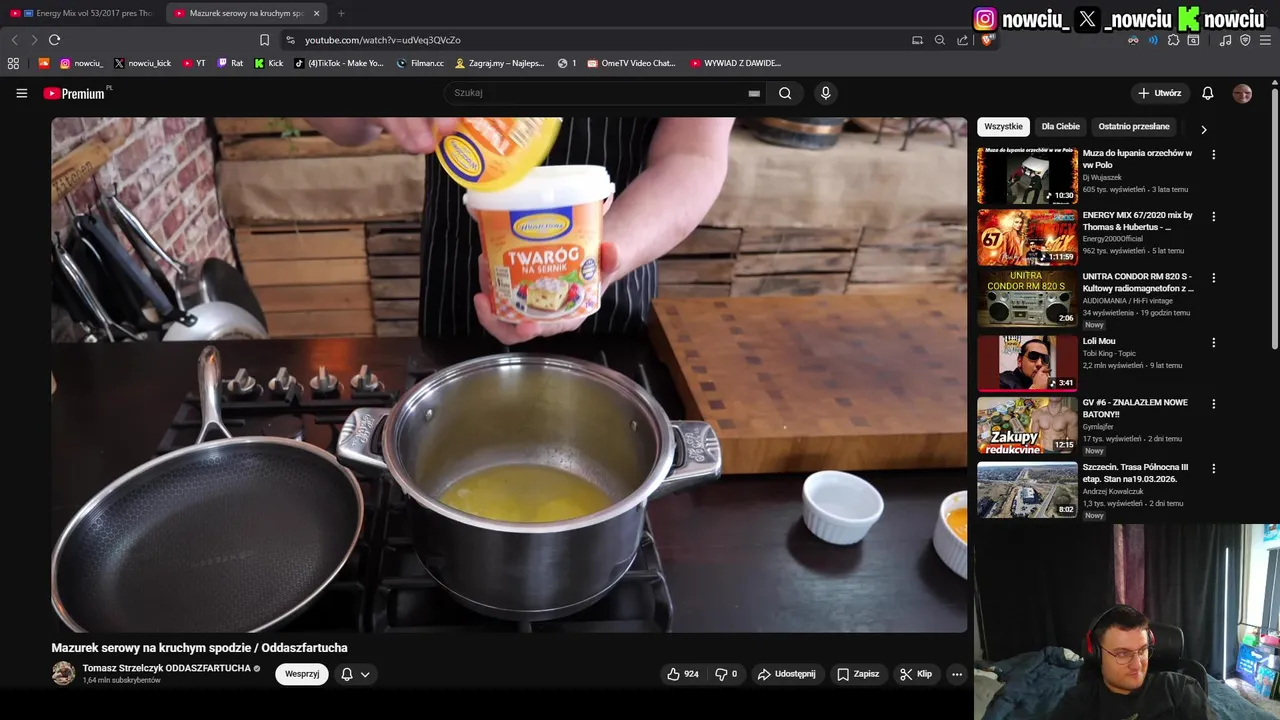The height and width of the screenshot is (720, 1280).
Task: Open a new browser tab plus
Action: point(341,13)
